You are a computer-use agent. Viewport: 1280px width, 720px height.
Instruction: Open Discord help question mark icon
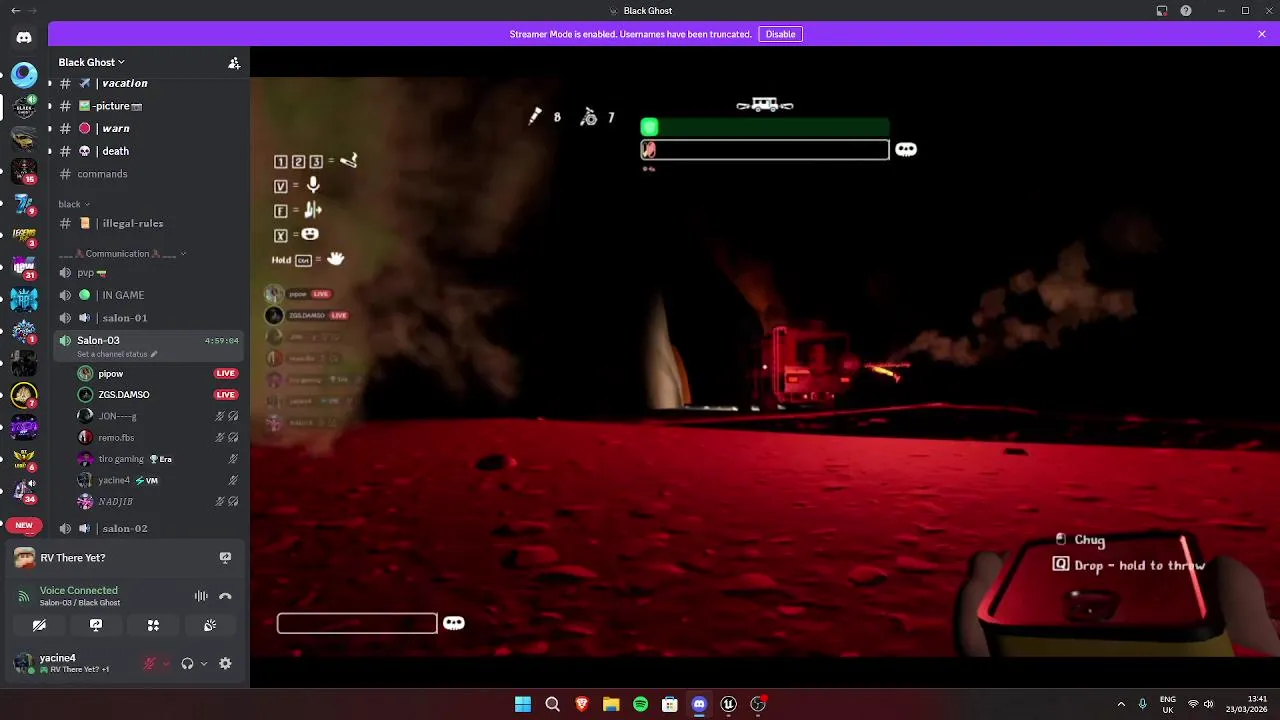[x=1186, y=11]
